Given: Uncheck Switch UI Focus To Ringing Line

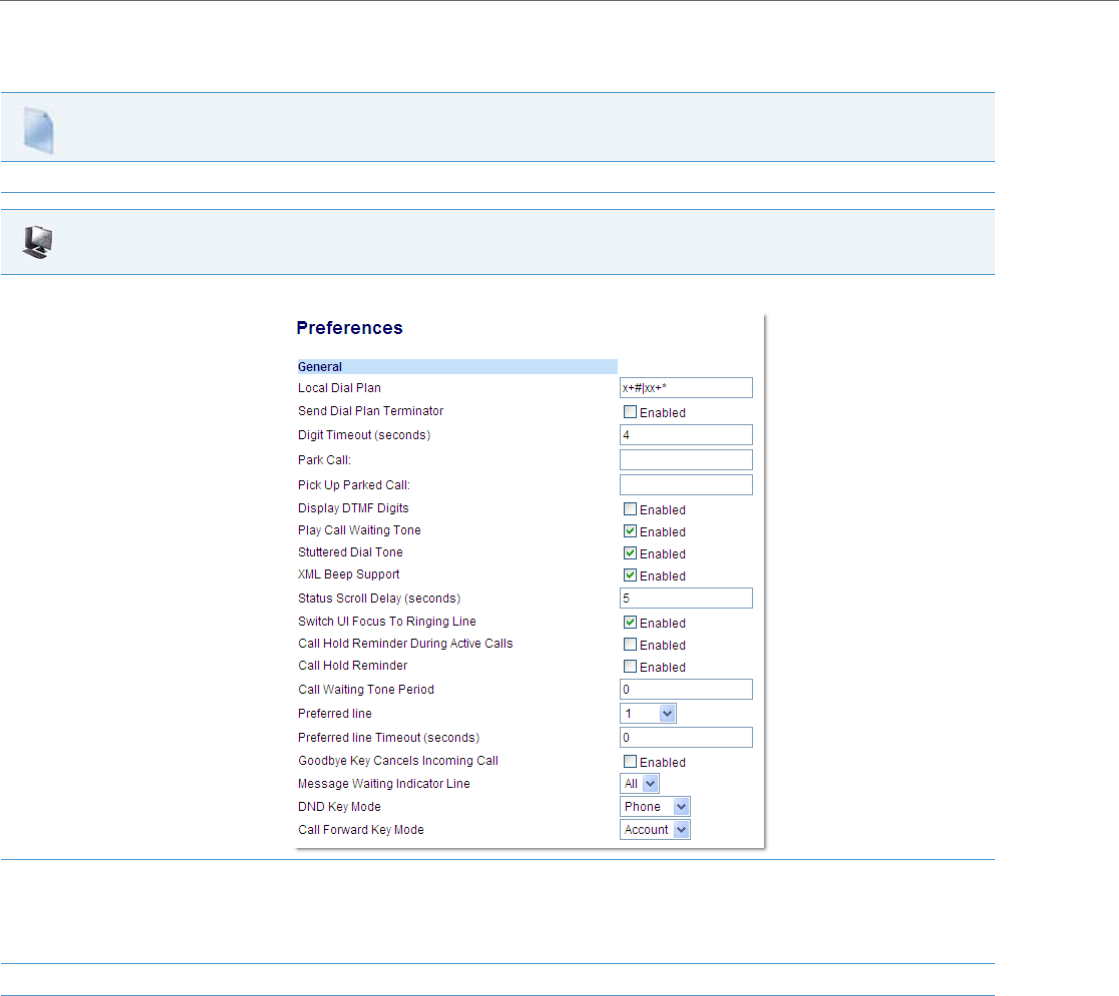Looking at the screenshot, I should [630, 622].
